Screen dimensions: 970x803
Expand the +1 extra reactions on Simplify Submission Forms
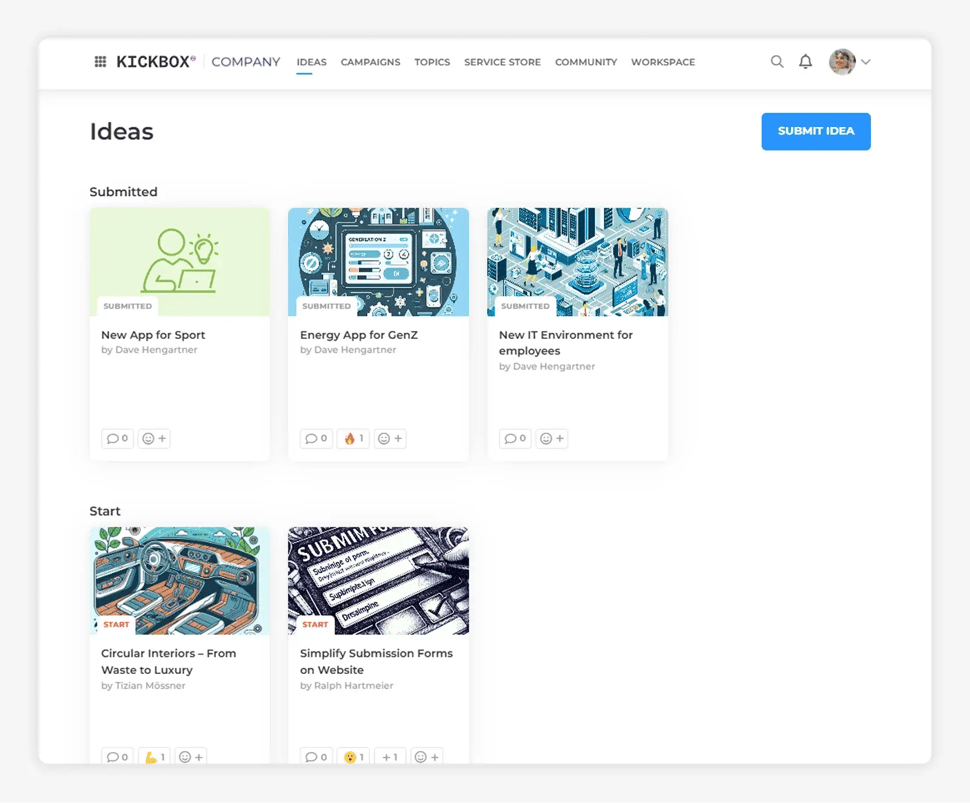tap(389, 757)
